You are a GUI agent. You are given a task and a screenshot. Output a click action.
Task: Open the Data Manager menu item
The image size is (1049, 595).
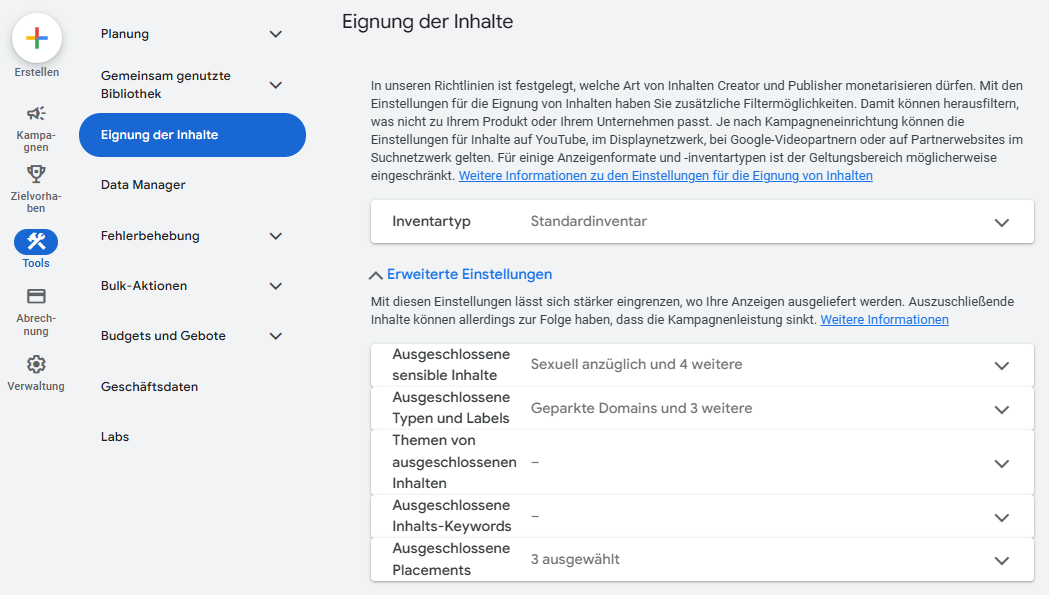(x=142, y=184)
